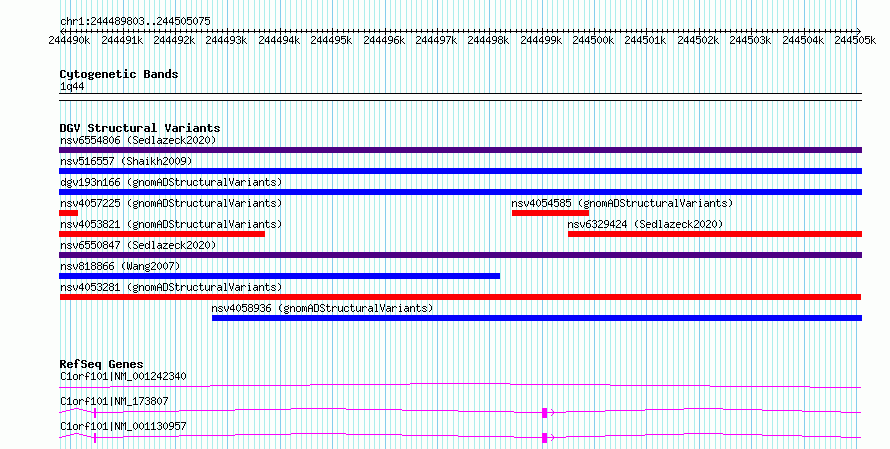Image resolution: width=890 pixels, height=449 pixels.
Task: Click the 244504k ruler tick label
Action: pos(803,40)
